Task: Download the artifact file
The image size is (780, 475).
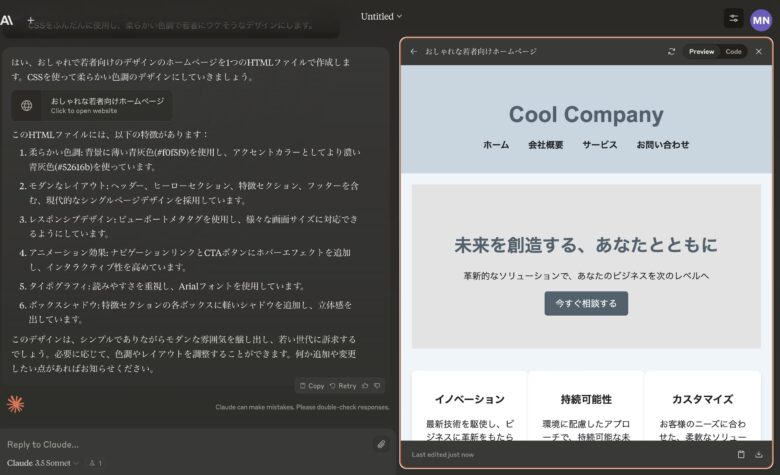Action: (759, 454)
